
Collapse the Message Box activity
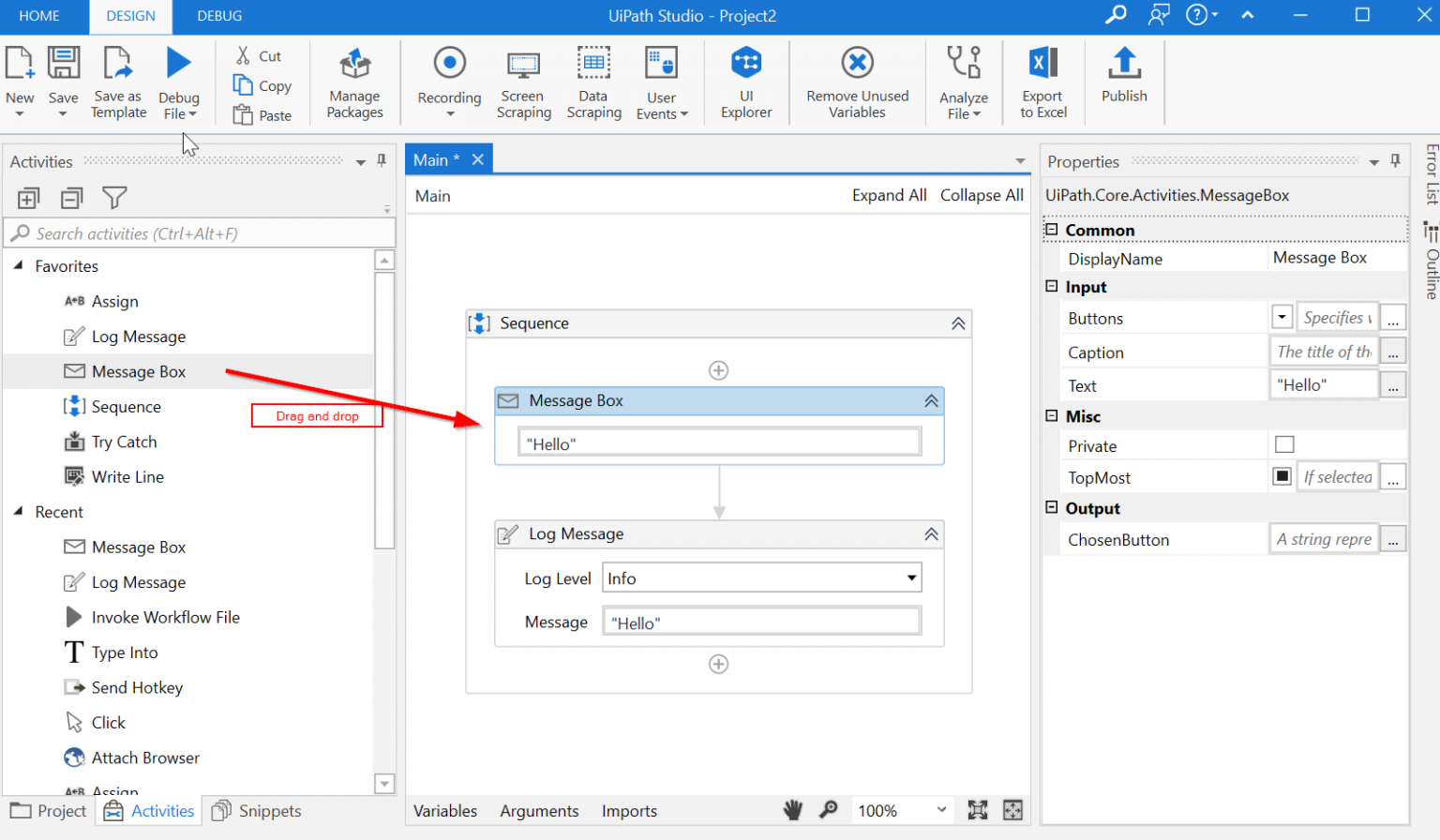point(931,401)
